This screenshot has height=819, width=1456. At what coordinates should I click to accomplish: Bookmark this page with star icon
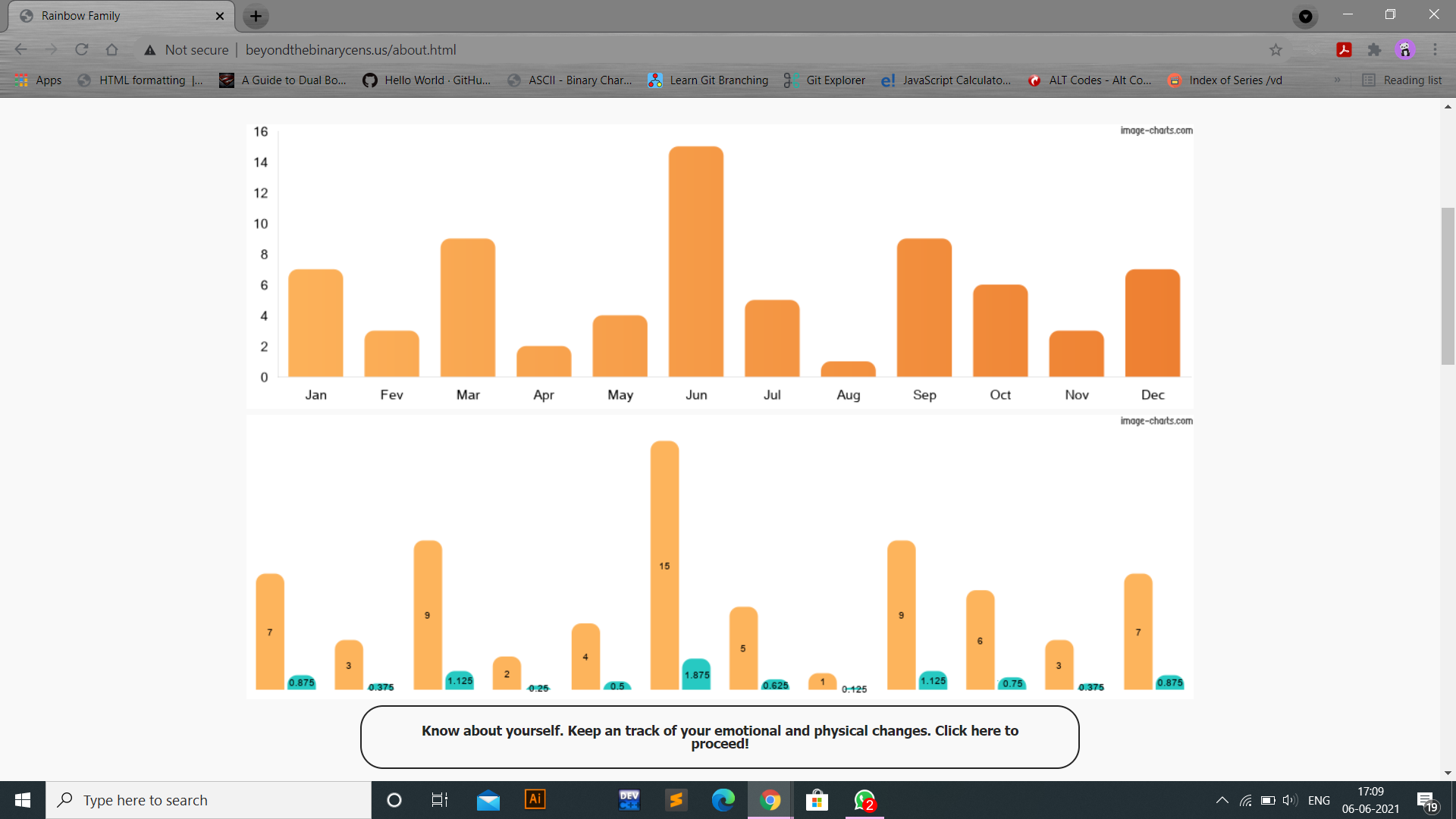[1276, 50]
